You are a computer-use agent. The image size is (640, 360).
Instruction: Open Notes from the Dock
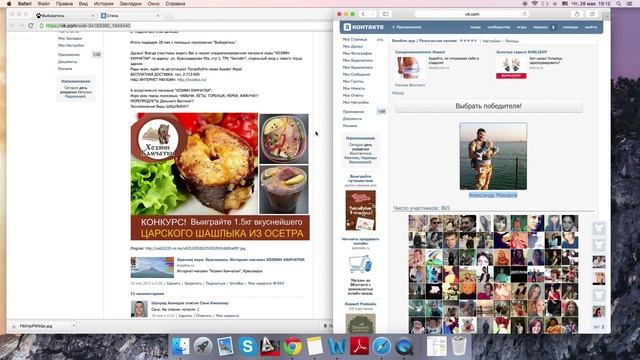coord(315,347)
